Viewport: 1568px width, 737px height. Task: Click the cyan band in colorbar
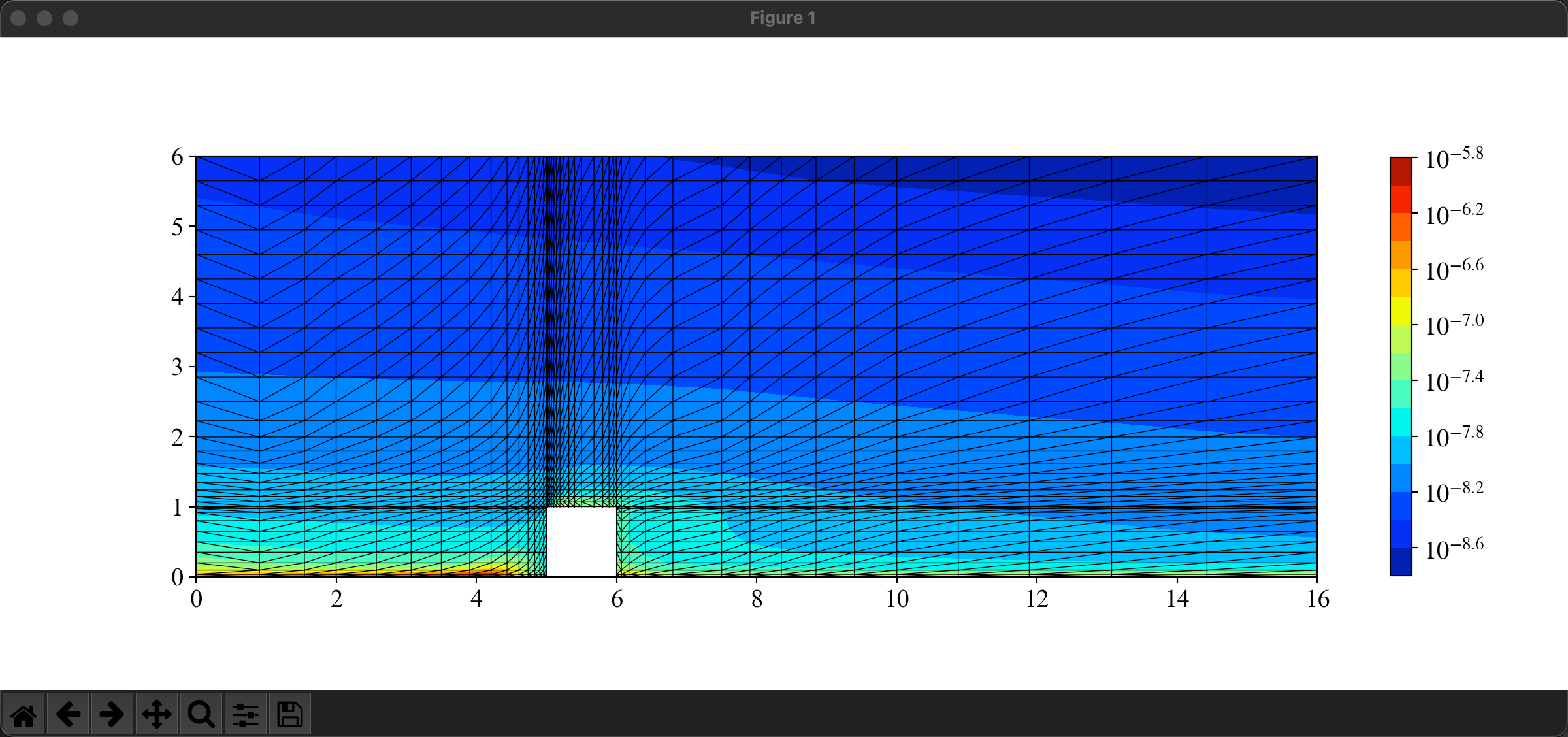(1400, 422)
